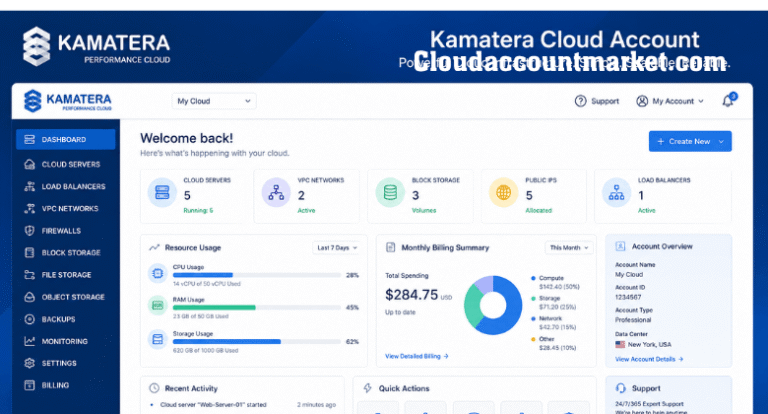768x414 pixels.
Task: Click the Professional account type value
Action: [x=633, y=320]
